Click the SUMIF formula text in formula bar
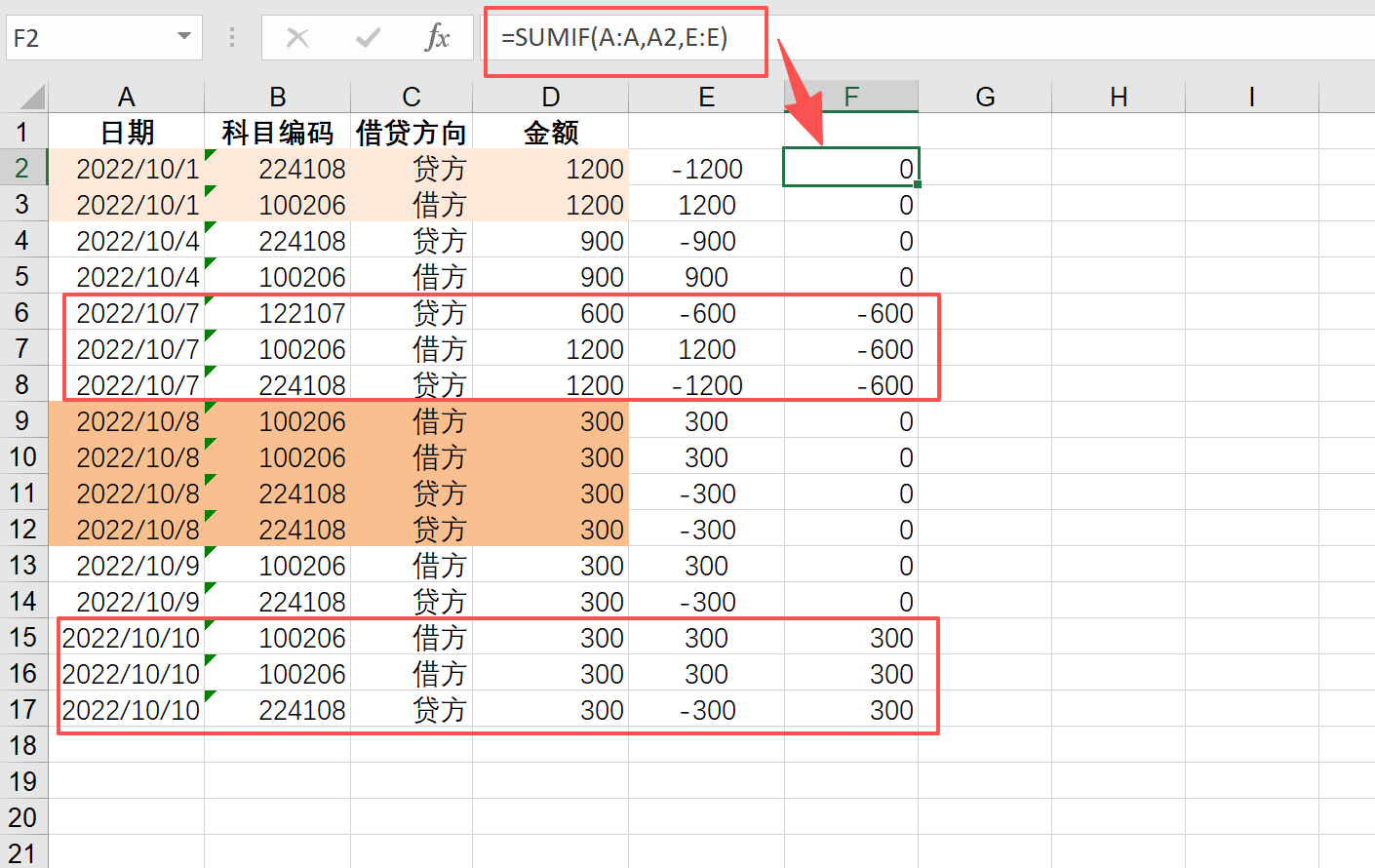Screen dimensions: 1375x868 click(614, 38)
